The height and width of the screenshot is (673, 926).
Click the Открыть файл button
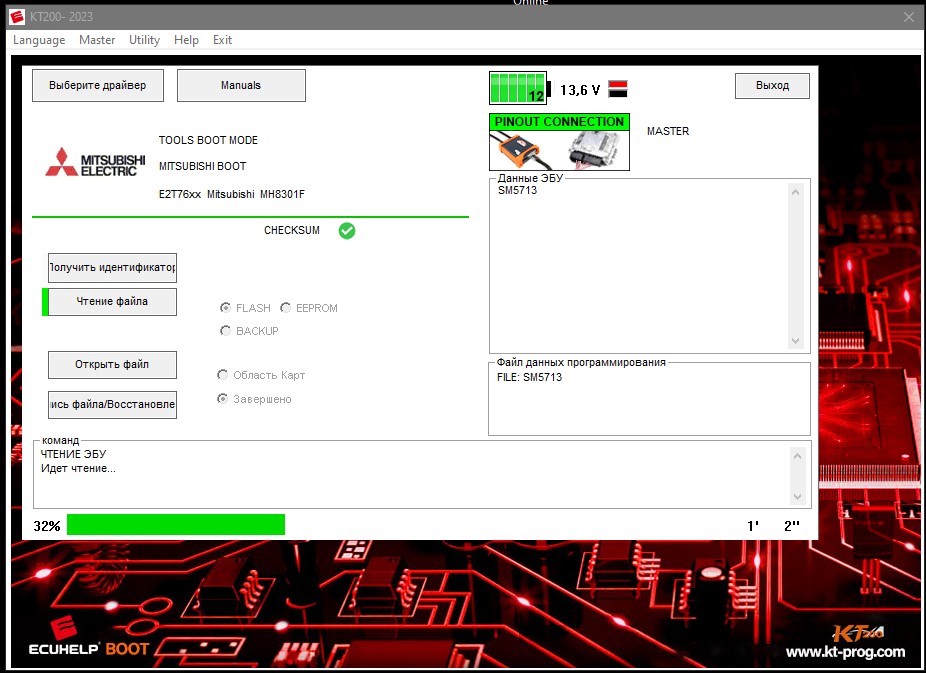point(112,365)
